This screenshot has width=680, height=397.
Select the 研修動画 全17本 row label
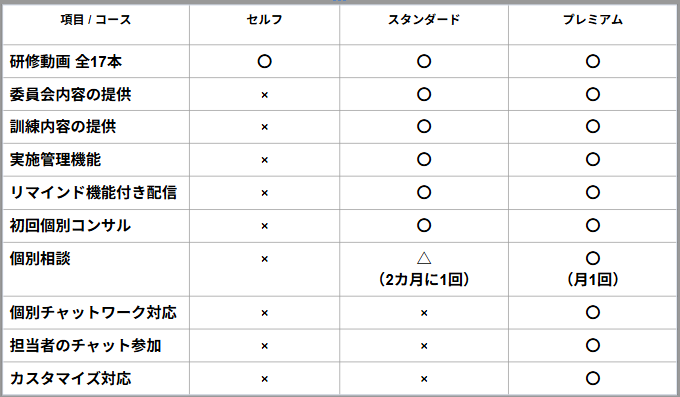coord(66,62)
